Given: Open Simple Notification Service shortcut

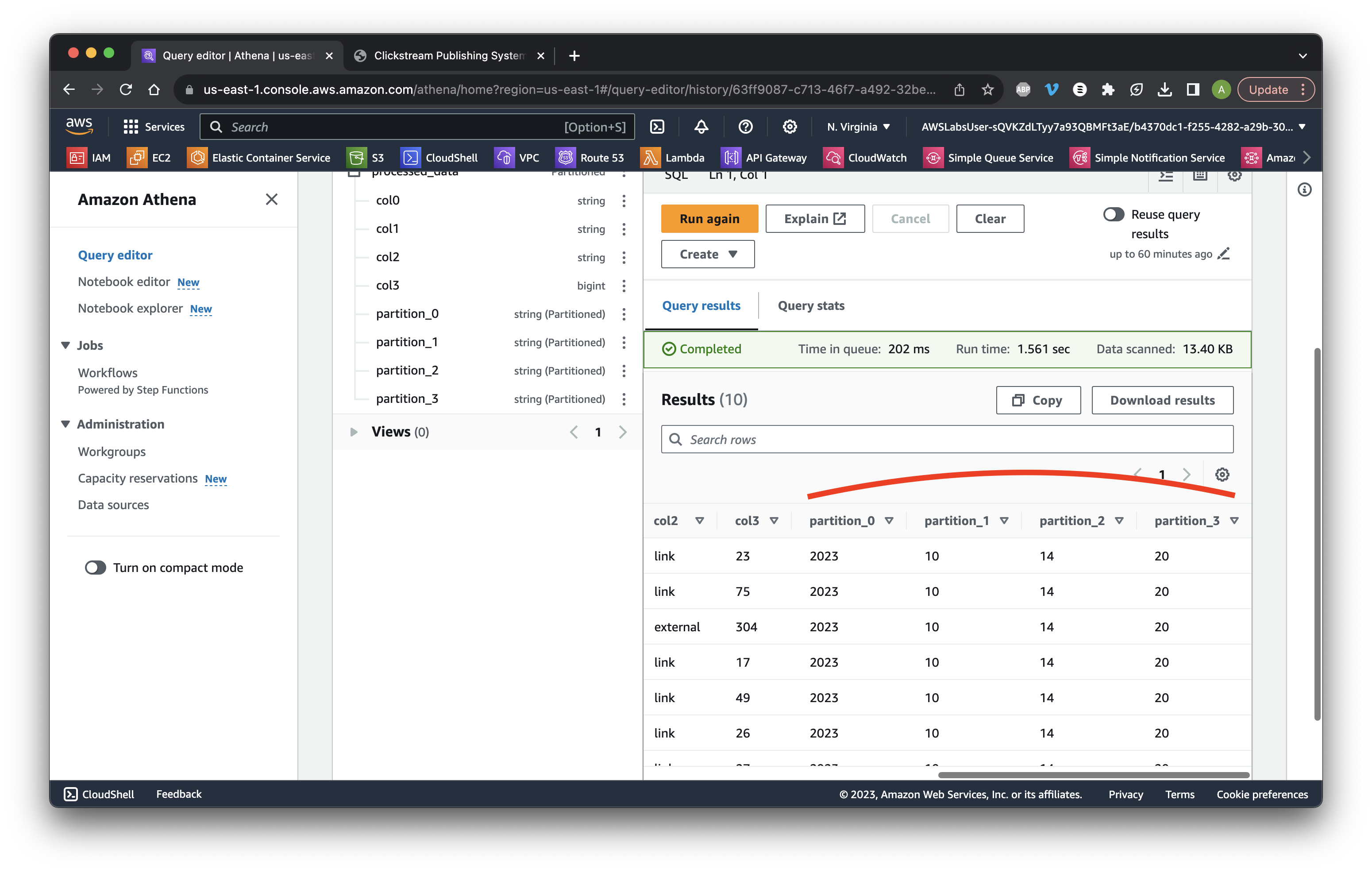Looking at the screenshot, I should point(1148,158).
